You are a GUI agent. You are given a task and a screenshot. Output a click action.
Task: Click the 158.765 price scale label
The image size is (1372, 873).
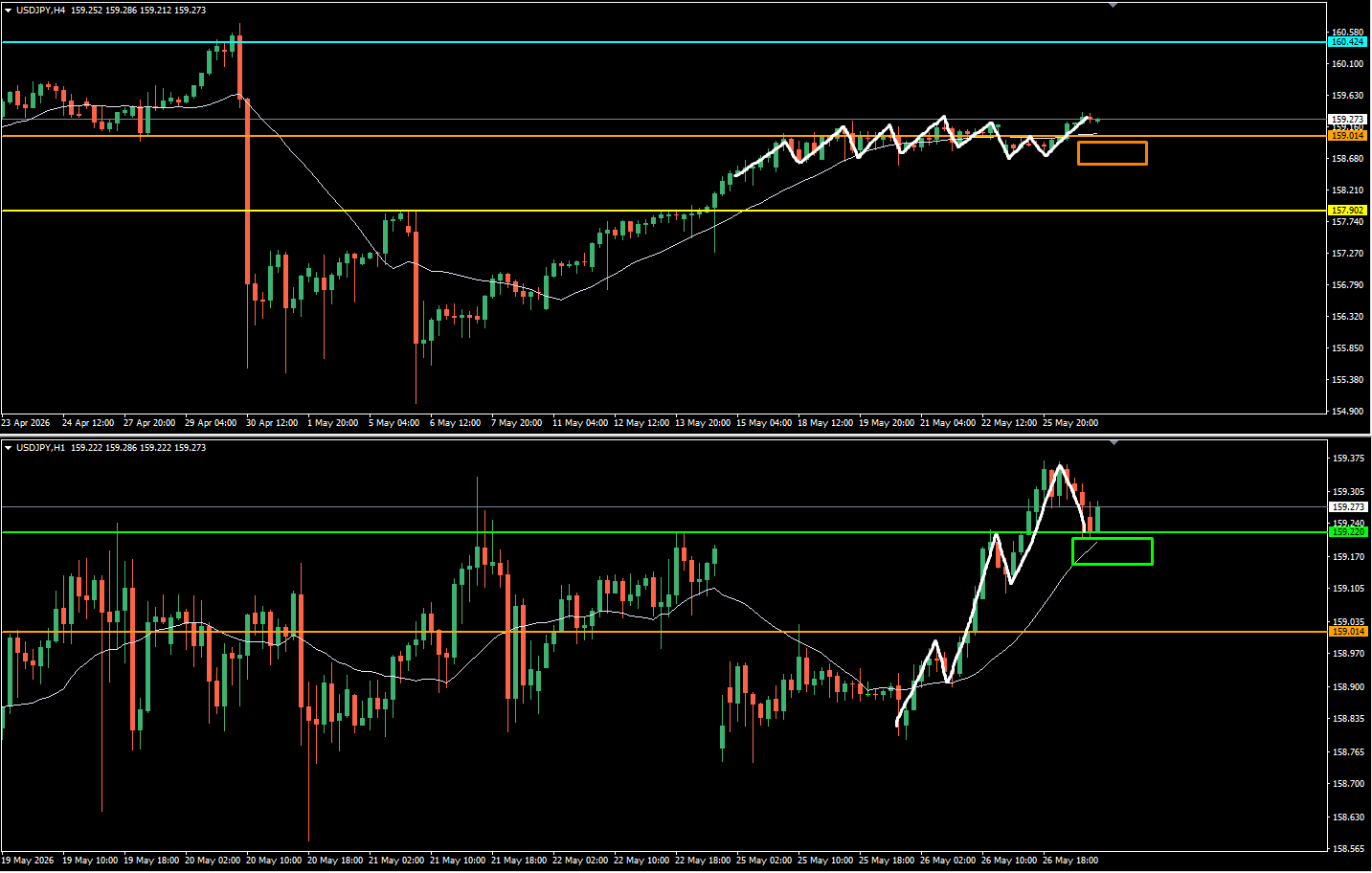1347,752
